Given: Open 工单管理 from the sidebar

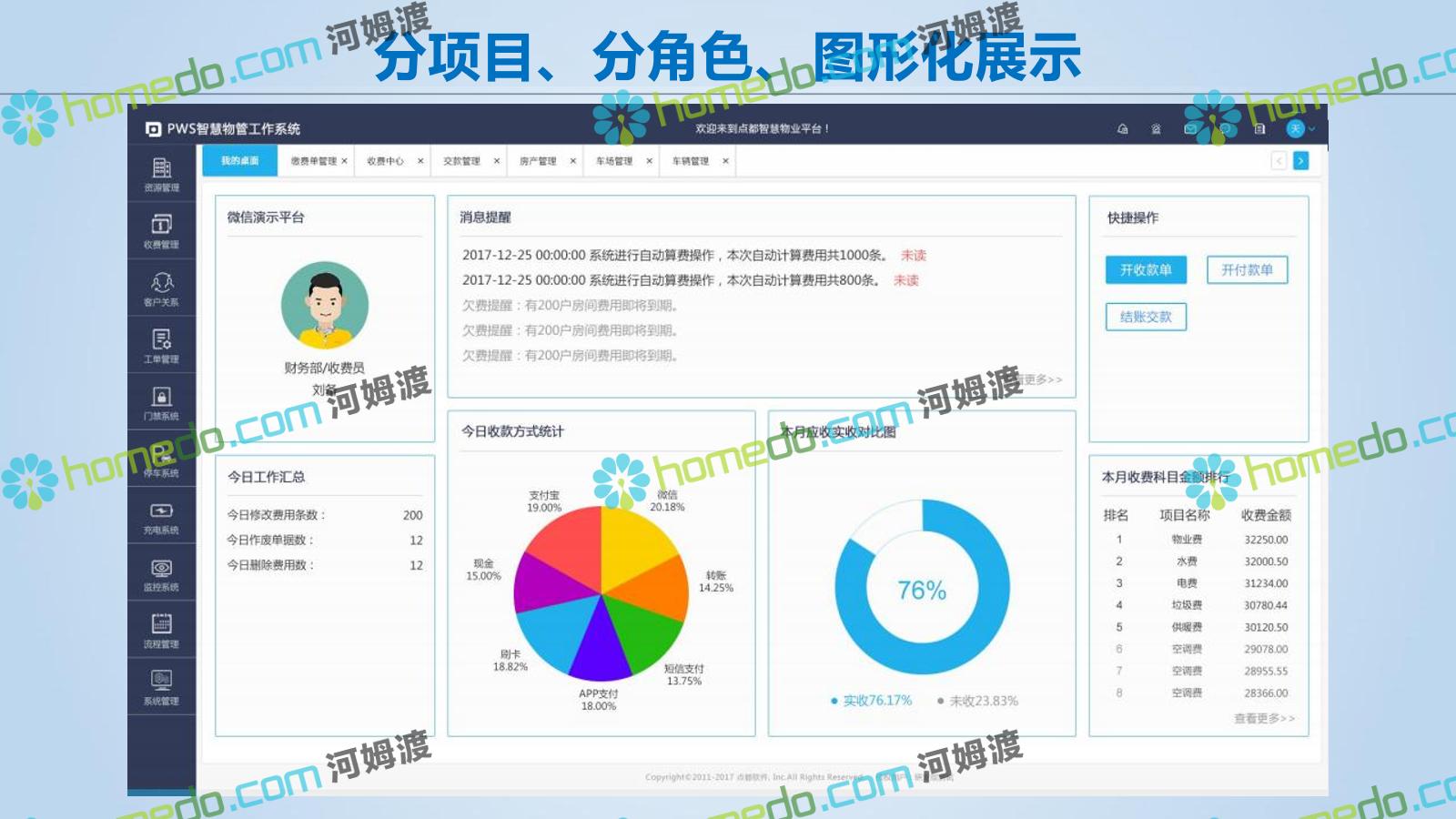Looking at the screenshot, I should pyautogui.click(x=161, y=345).
